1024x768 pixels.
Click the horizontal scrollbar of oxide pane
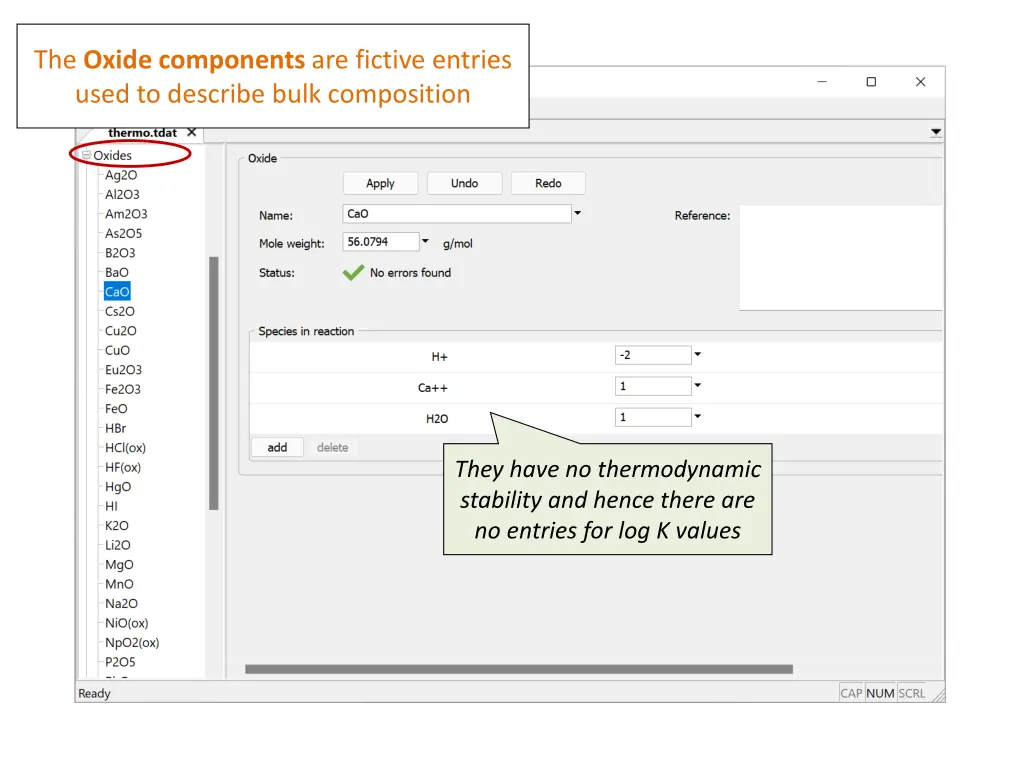519,669
